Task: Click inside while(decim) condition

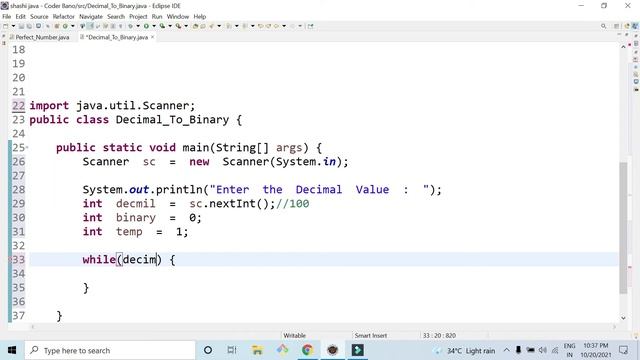Action: 140,260
